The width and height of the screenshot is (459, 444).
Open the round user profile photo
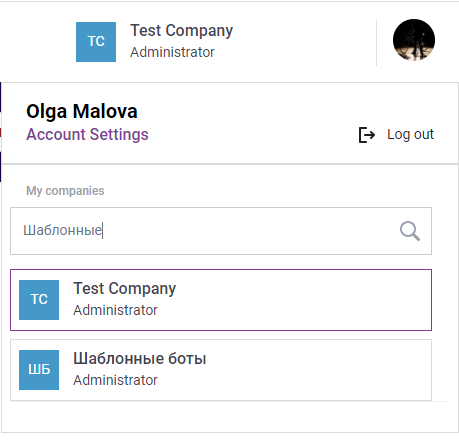[414, 40]
